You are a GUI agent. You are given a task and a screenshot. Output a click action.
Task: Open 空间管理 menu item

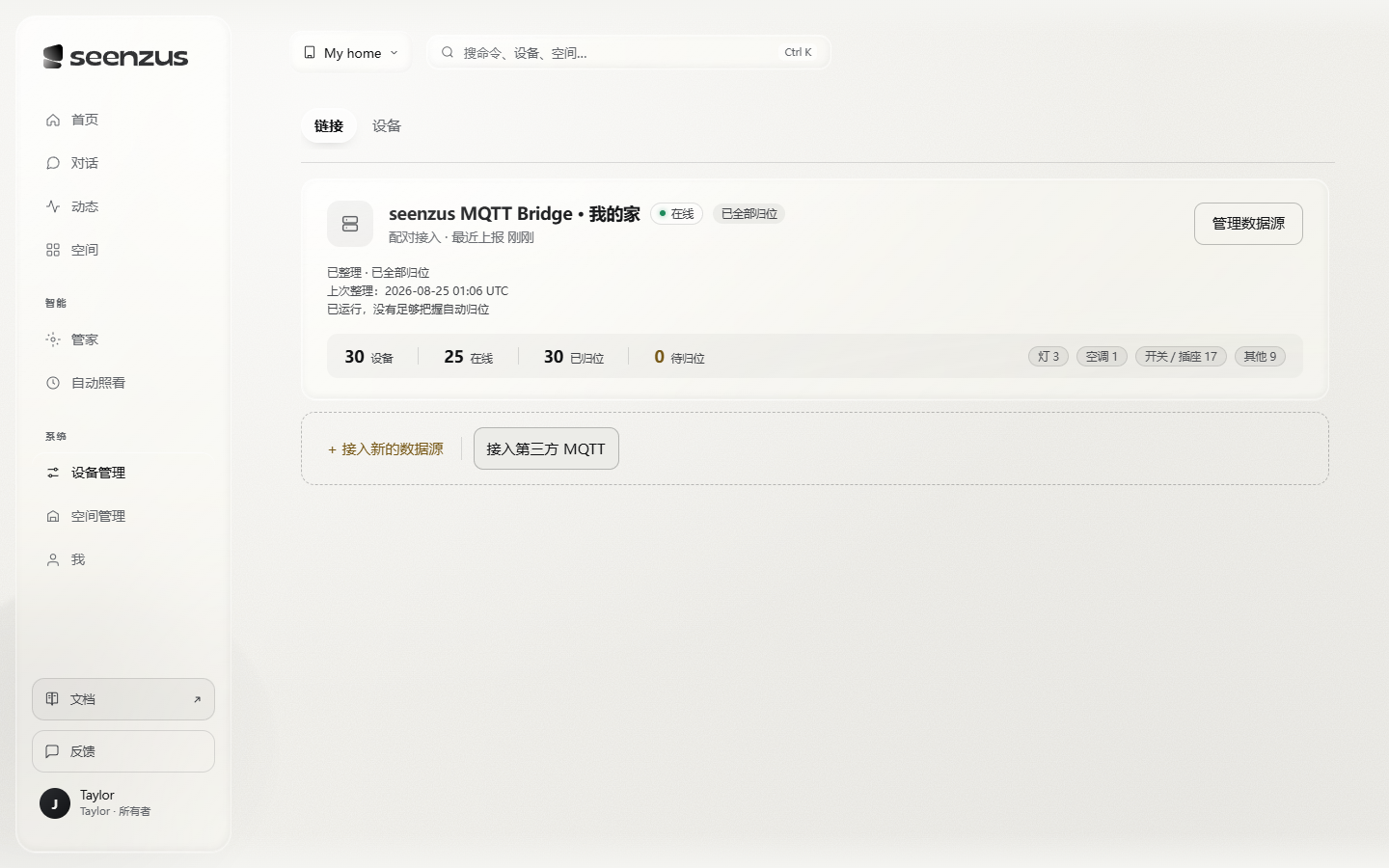coord(123,516)
